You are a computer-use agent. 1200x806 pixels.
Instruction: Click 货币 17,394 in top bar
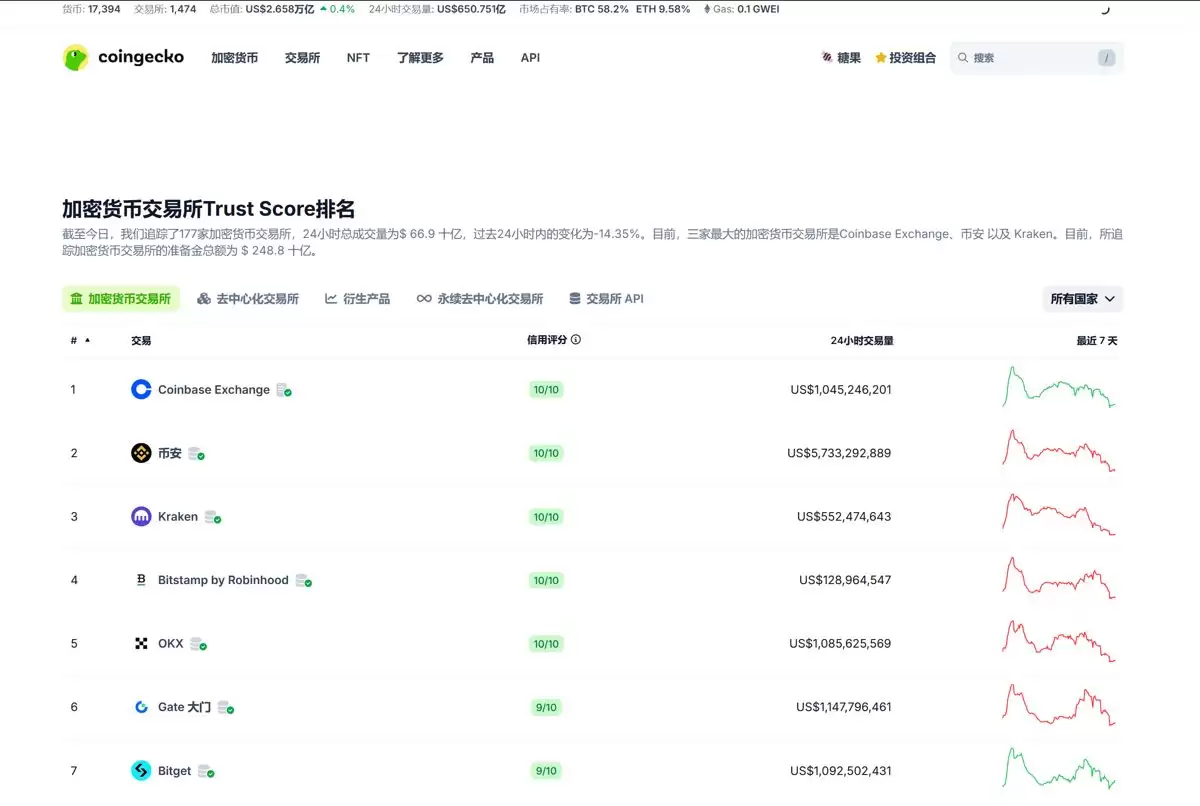pyautogui.click(x=91, y=9)
